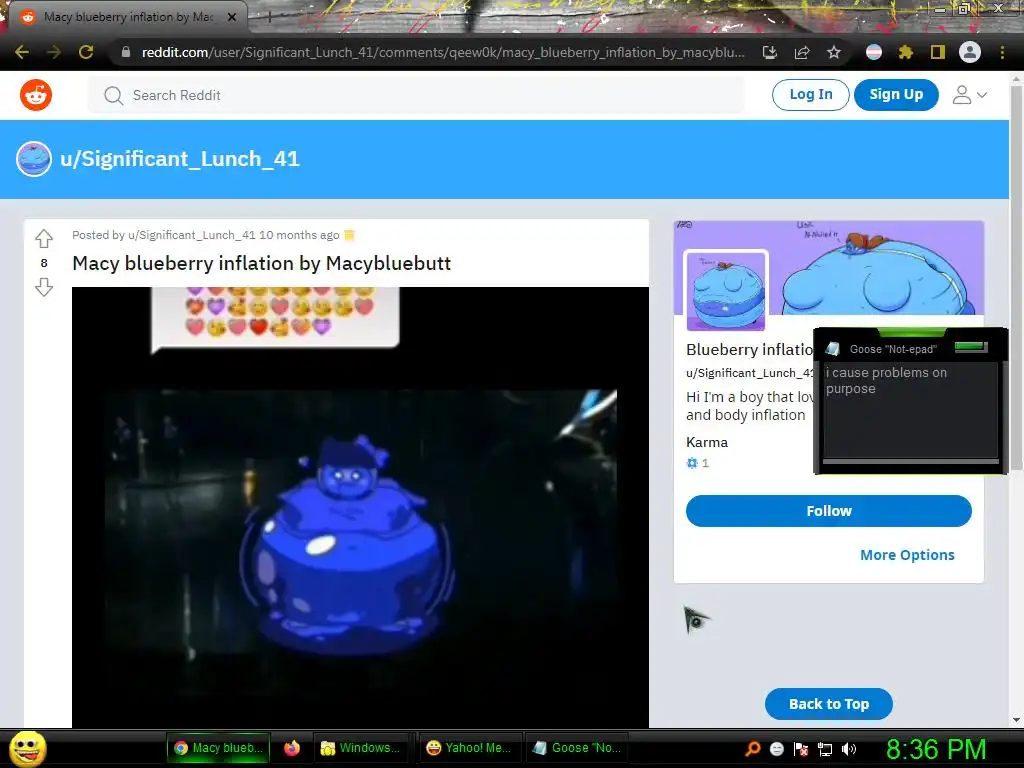1024x768 pixels.
Task: Click the lock site info icon
Action: 126,52
